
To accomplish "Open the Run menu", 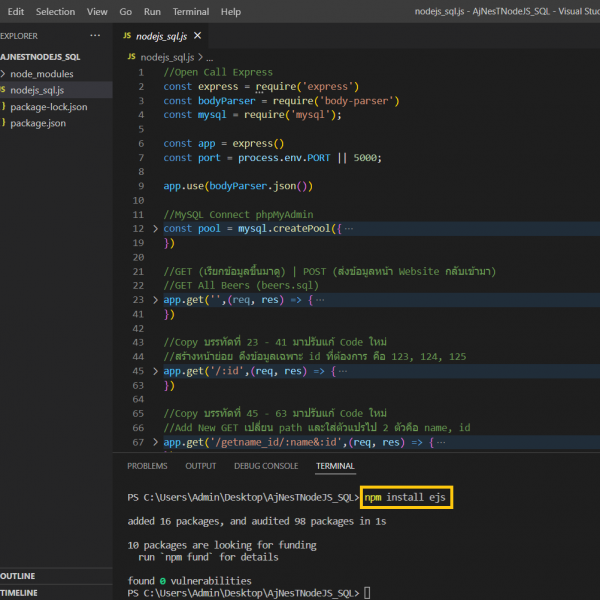I will click(x=152, y=12).
